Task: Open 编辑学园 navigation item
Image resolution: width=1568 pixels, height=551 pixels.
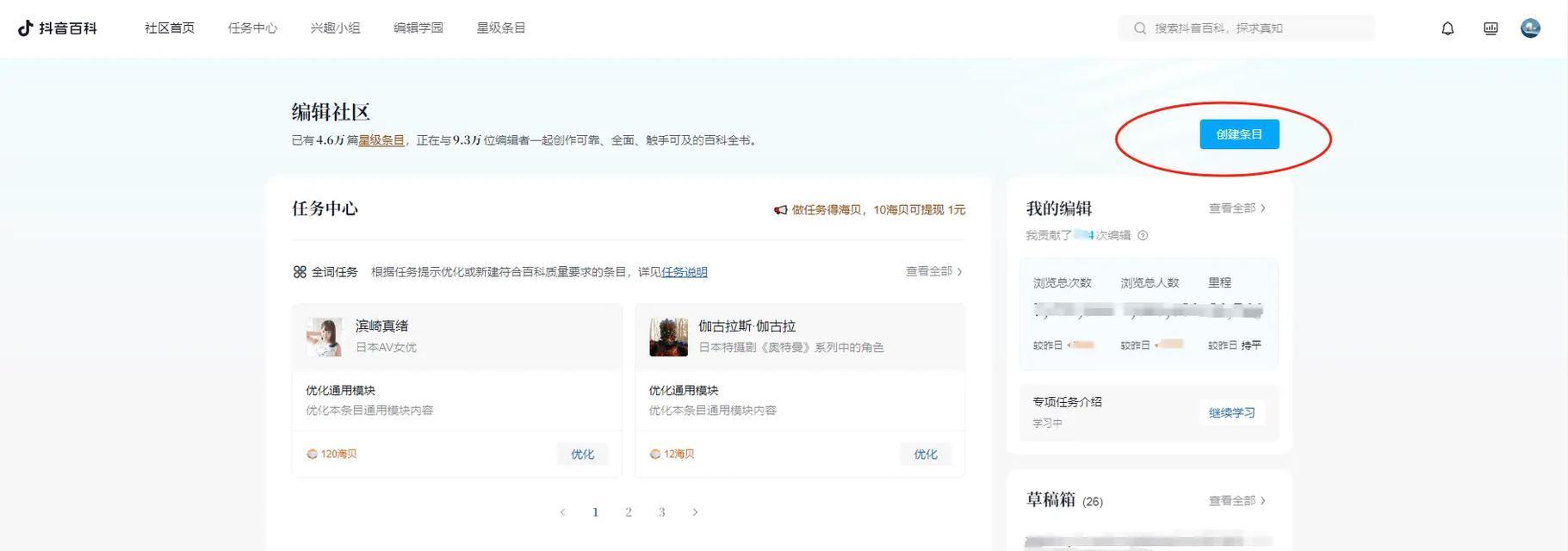Action: click(418, 28)
